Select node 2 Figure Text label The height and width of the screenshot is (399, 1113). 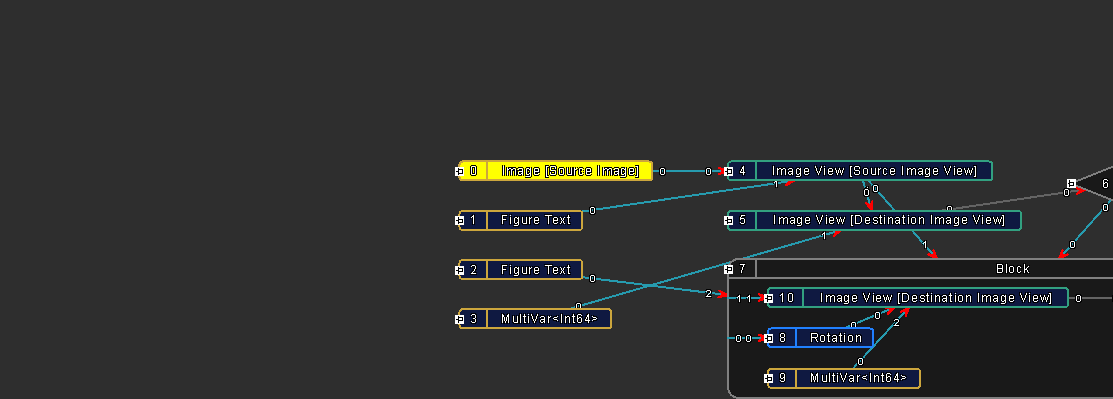coord(535,270)
